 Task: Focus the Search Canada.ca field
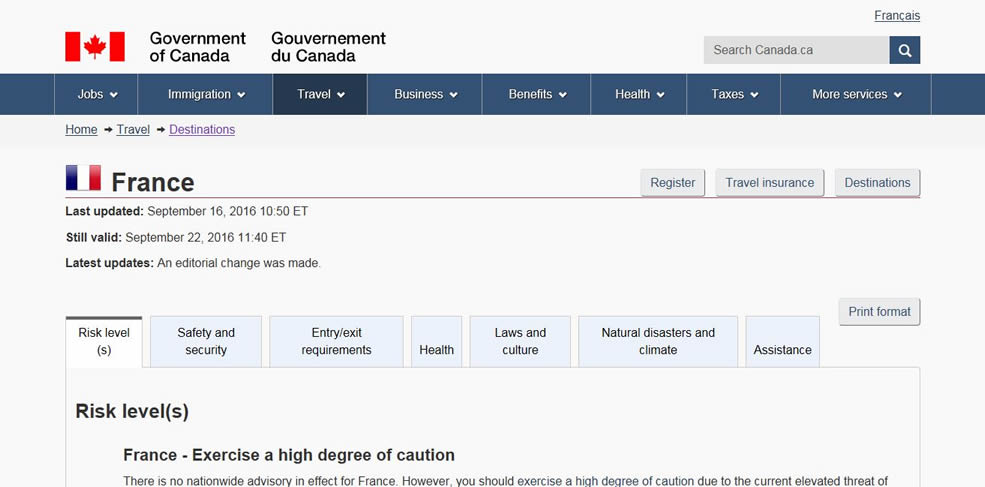(796, 50)
